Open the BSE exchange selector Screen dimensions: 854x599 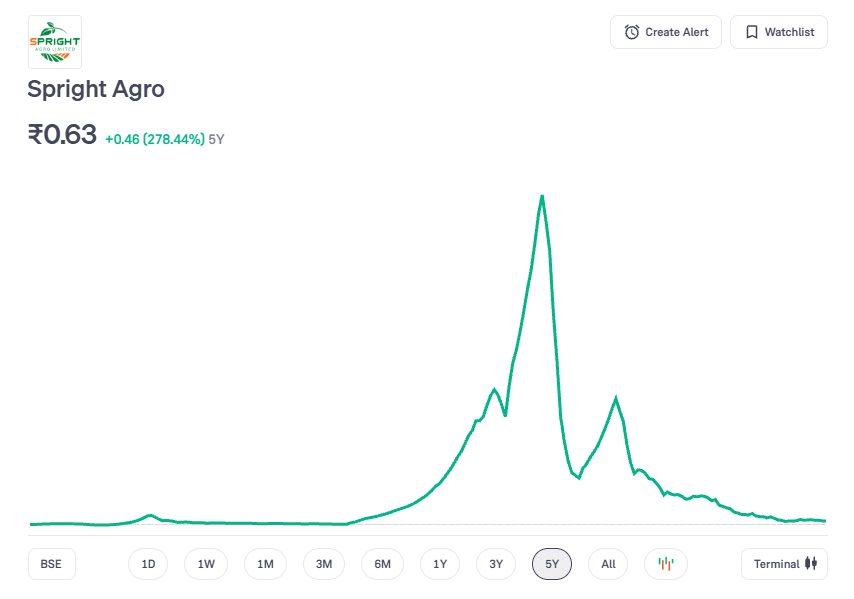click(51, 564)
